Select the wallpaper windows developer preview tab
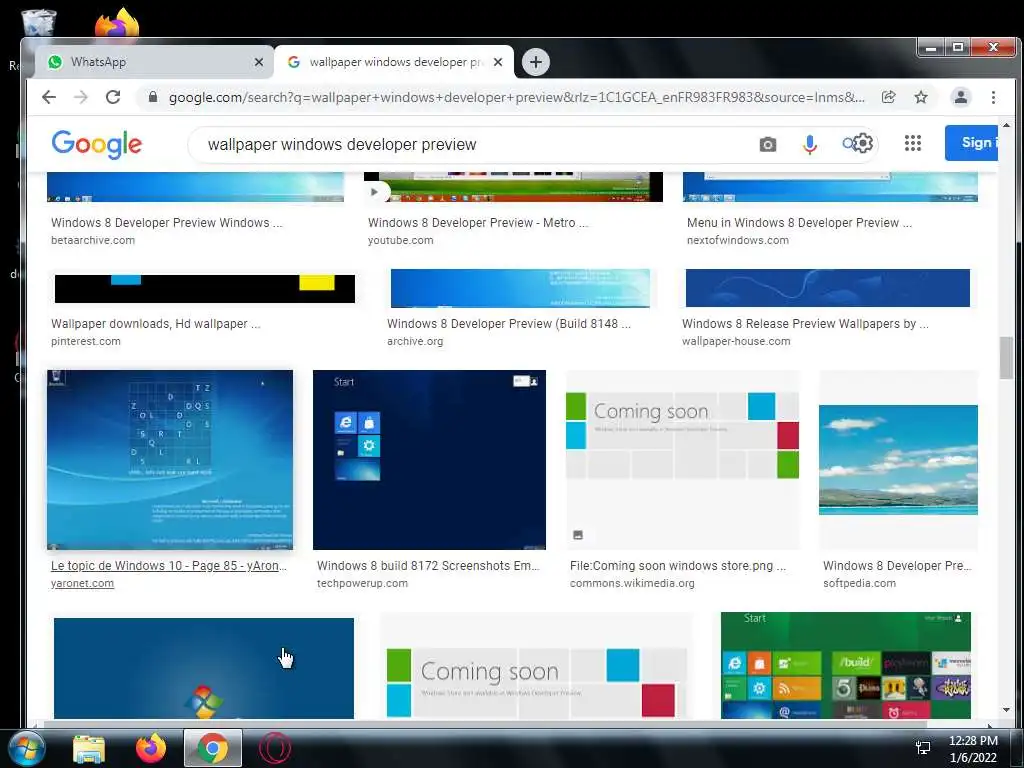1024x768 pixels. 394,62
